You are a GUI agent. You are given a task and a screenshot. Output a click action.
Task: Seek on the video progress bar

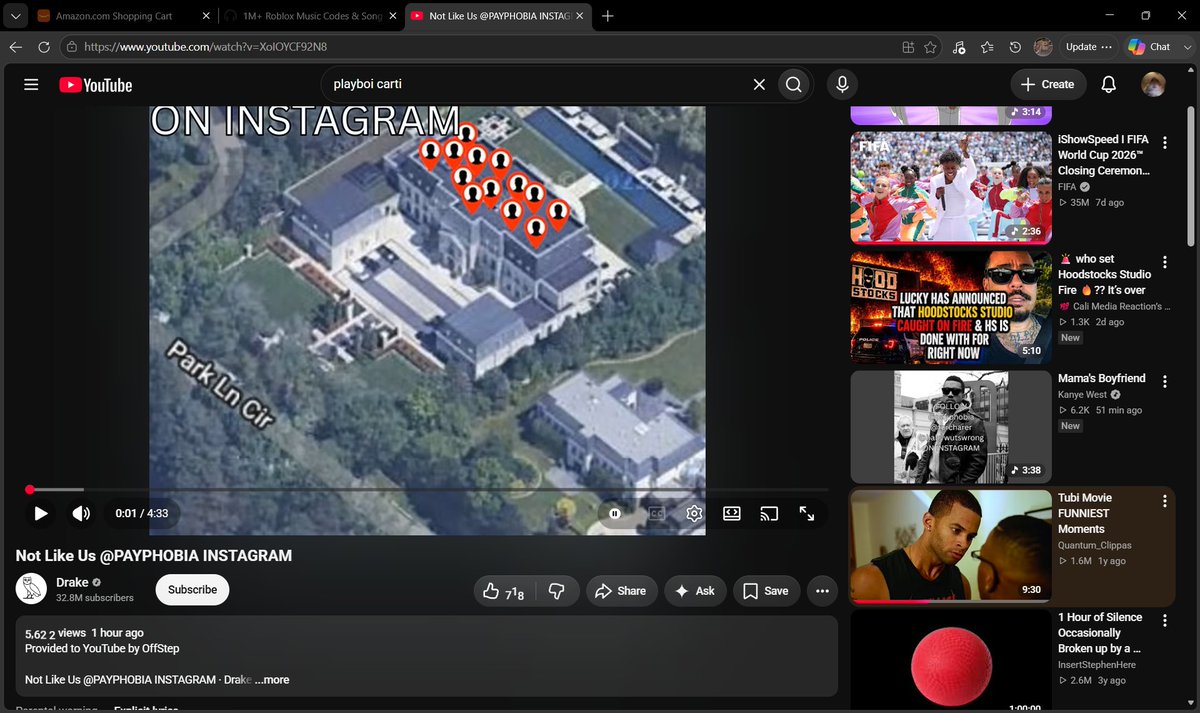[x=428, y=490]
